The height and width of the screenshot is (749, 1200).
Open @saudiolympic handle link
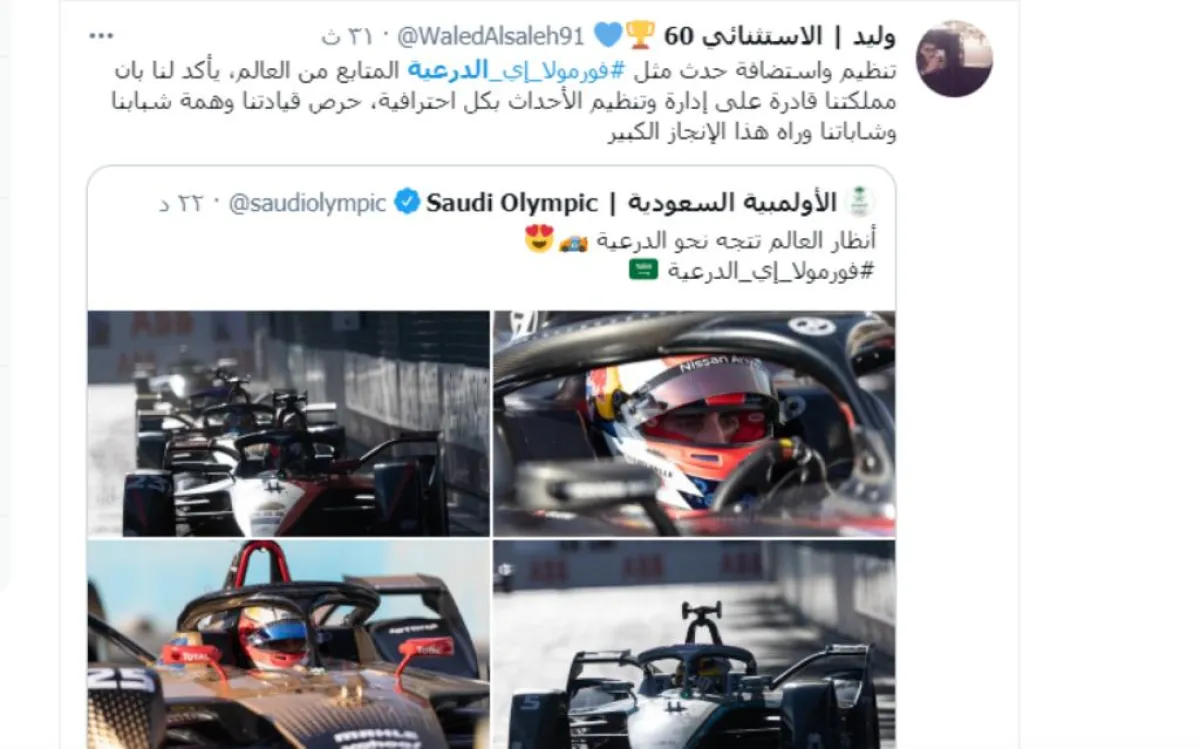point(307,203)
